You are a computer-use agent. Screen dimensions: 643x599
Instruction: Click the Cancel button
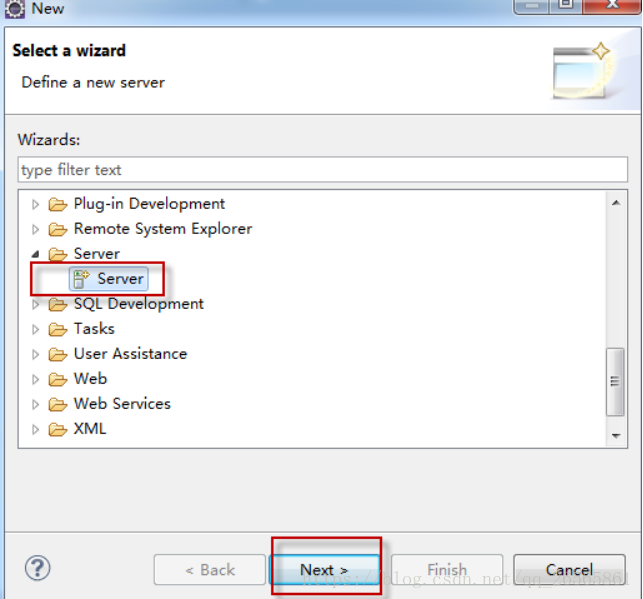point(569,569)
